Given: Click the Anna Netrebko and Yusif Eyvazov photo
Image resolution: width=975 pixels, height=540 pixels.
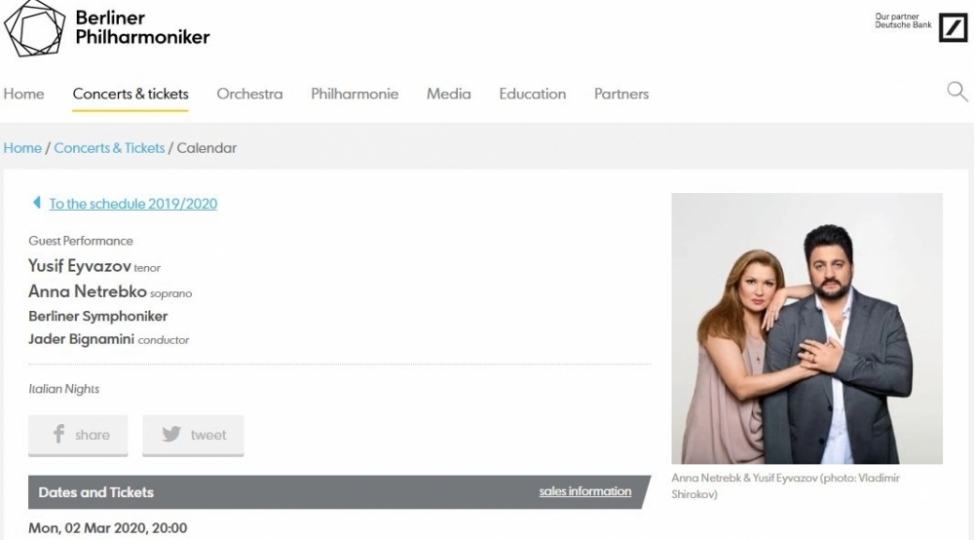Looking at the screenshot, I should coord(806,328).
